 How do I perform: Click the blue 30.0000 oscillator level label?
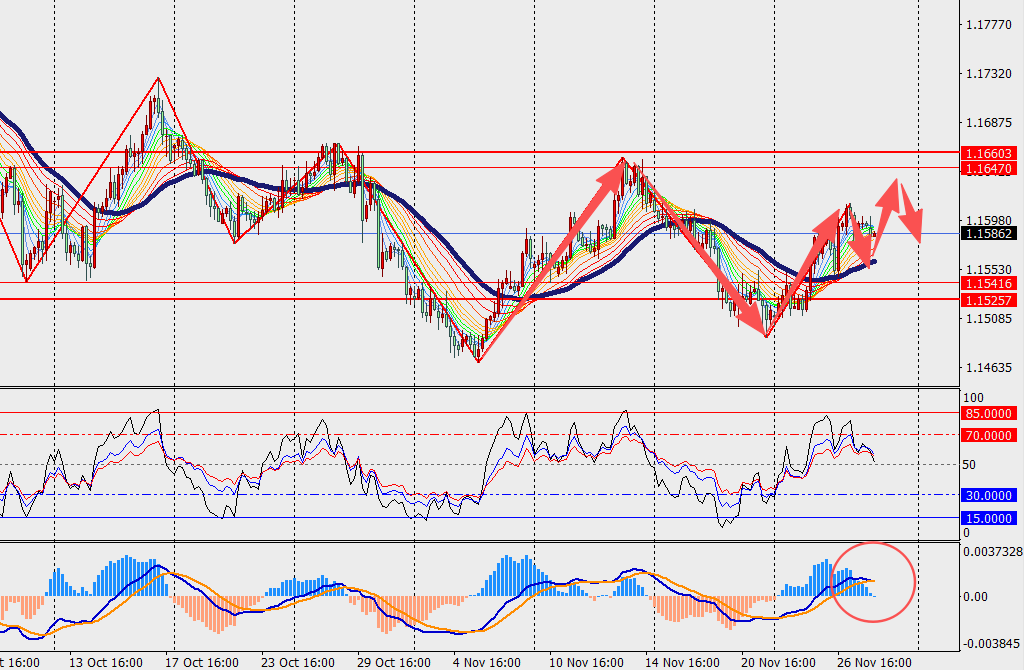[x=988, y=495]
